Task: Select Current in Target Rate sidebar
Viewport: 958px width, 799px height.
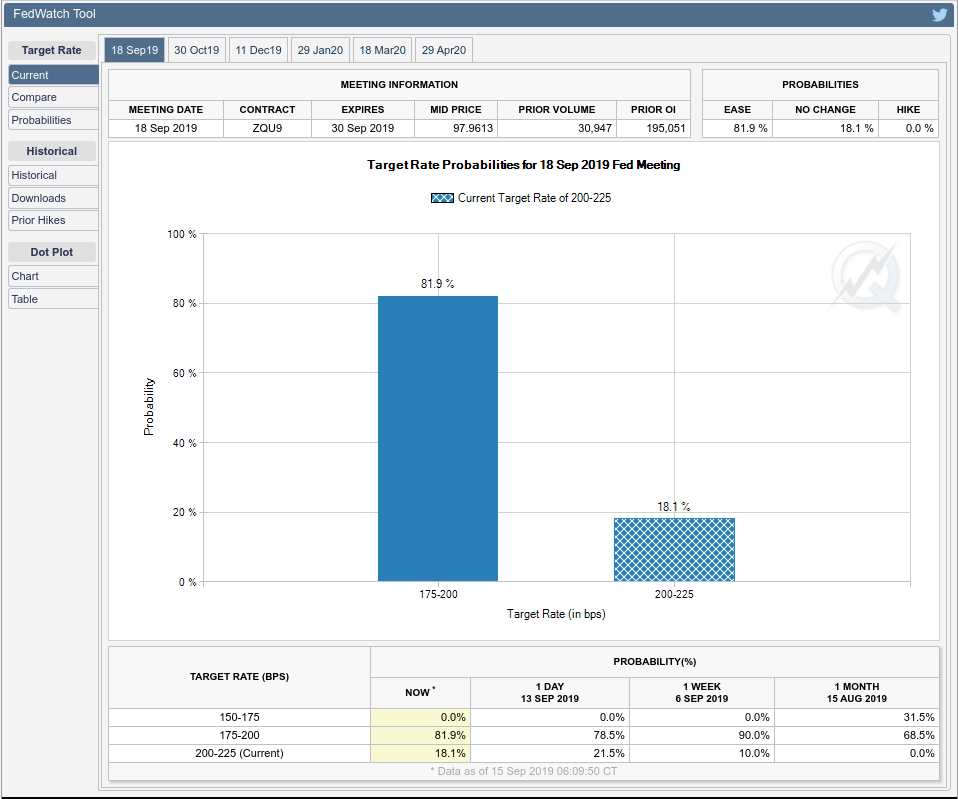Action: click(x=53, y=75)
